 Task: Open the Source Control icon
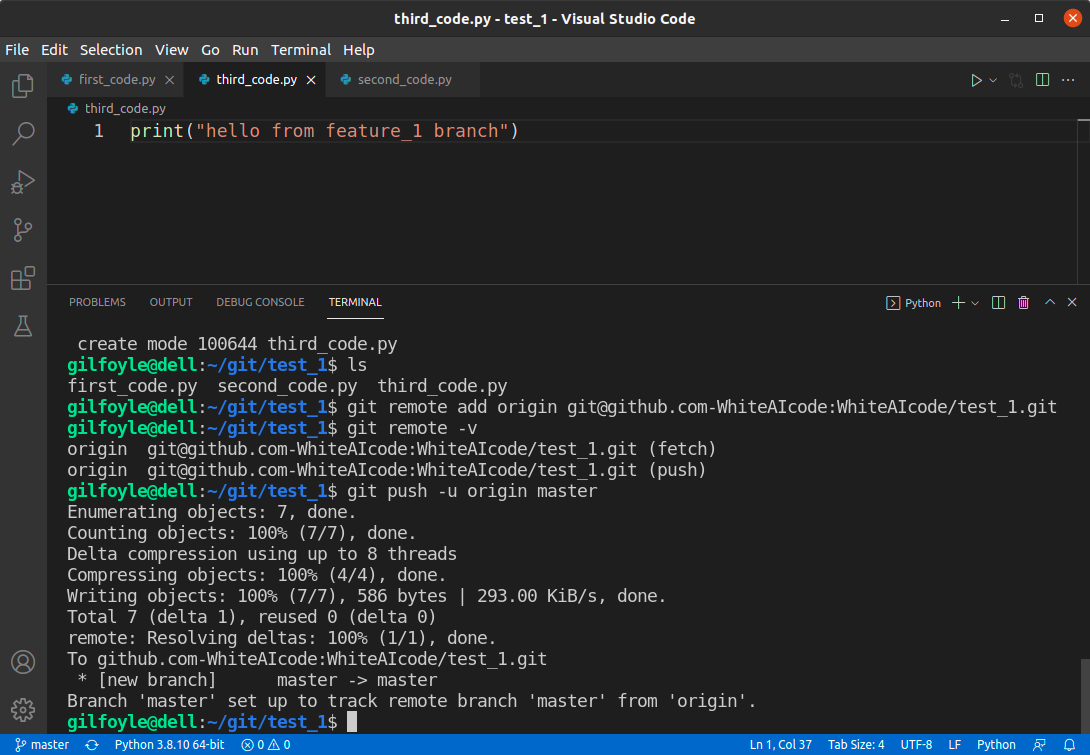click(22, 229)
